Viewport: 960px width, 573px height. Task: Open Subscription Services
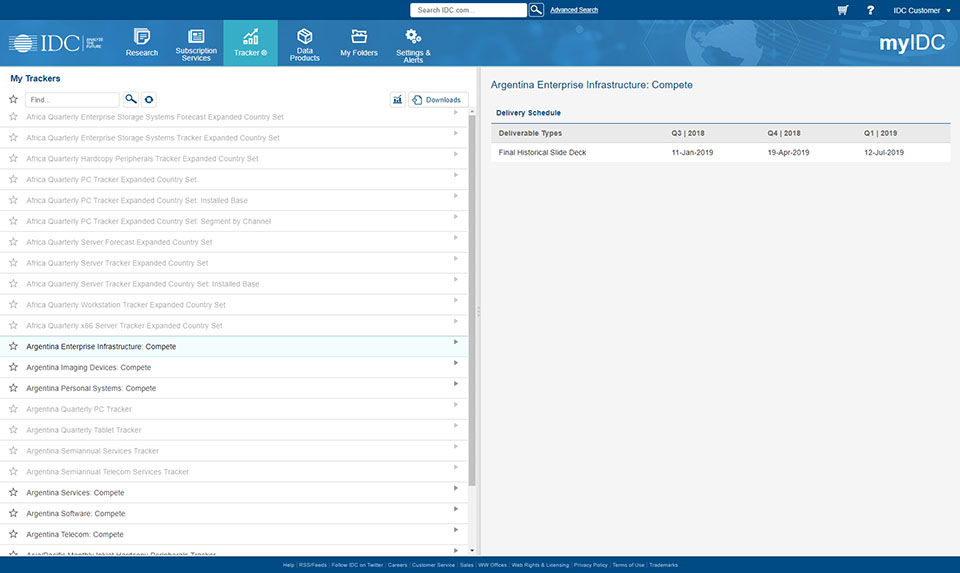(196, 44)
